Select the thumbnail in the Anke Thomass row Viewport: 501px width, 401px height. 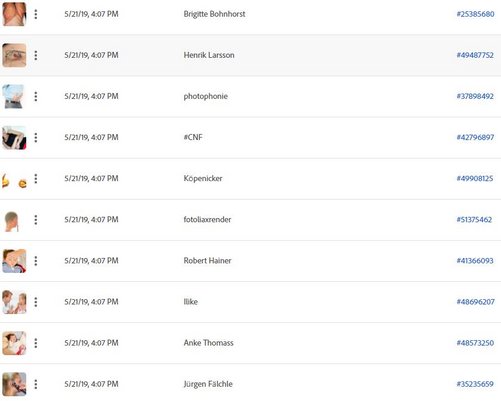click(x=14, y=343)
